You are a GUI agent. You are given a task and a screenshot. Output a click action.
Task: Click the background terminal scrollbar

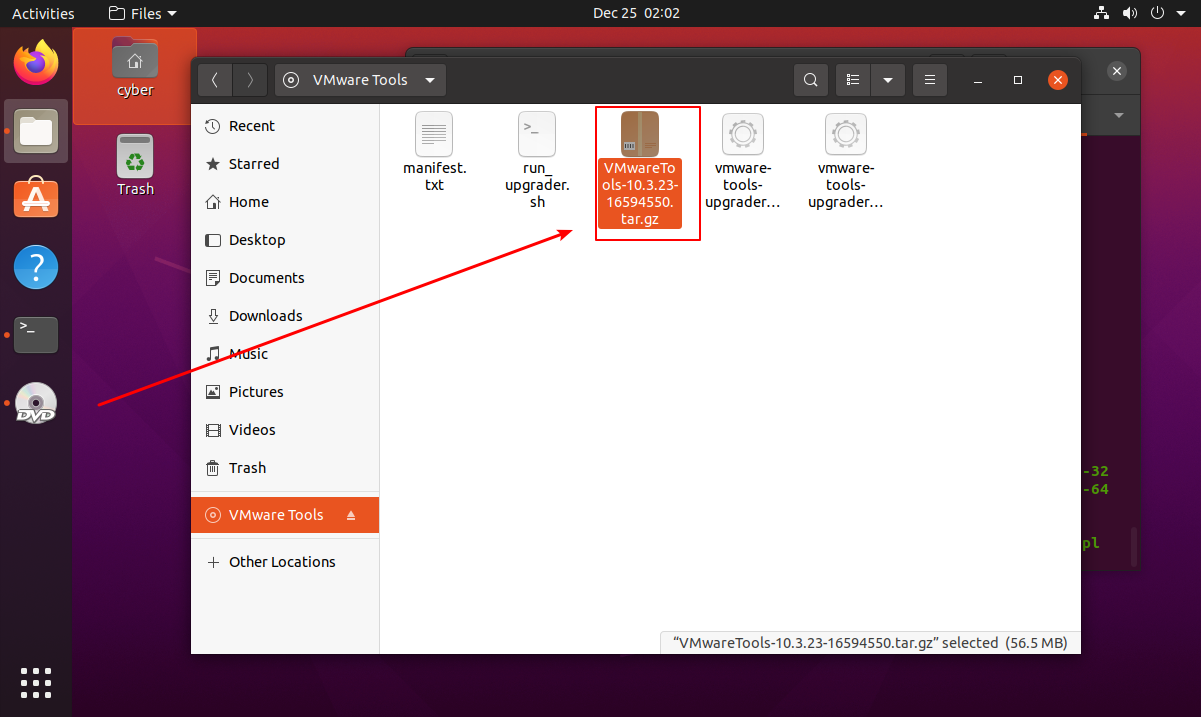[x=1134, y=547]
